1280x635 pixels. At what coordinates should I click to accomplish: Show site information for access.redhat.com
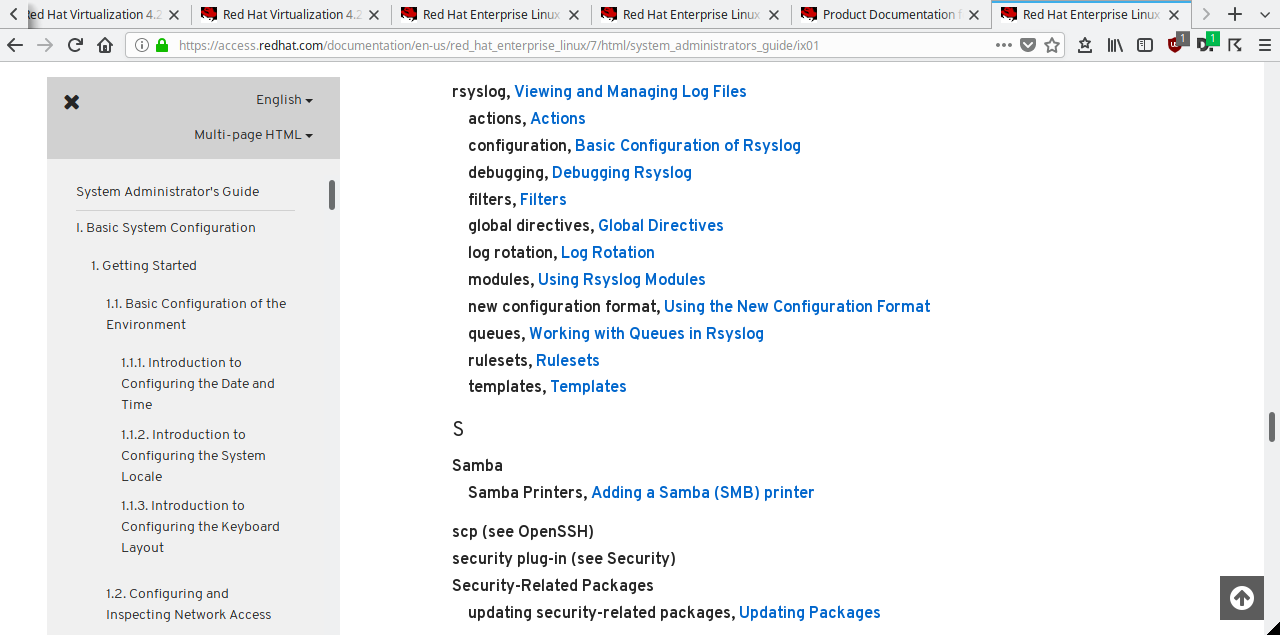click(x=142, y=45)
